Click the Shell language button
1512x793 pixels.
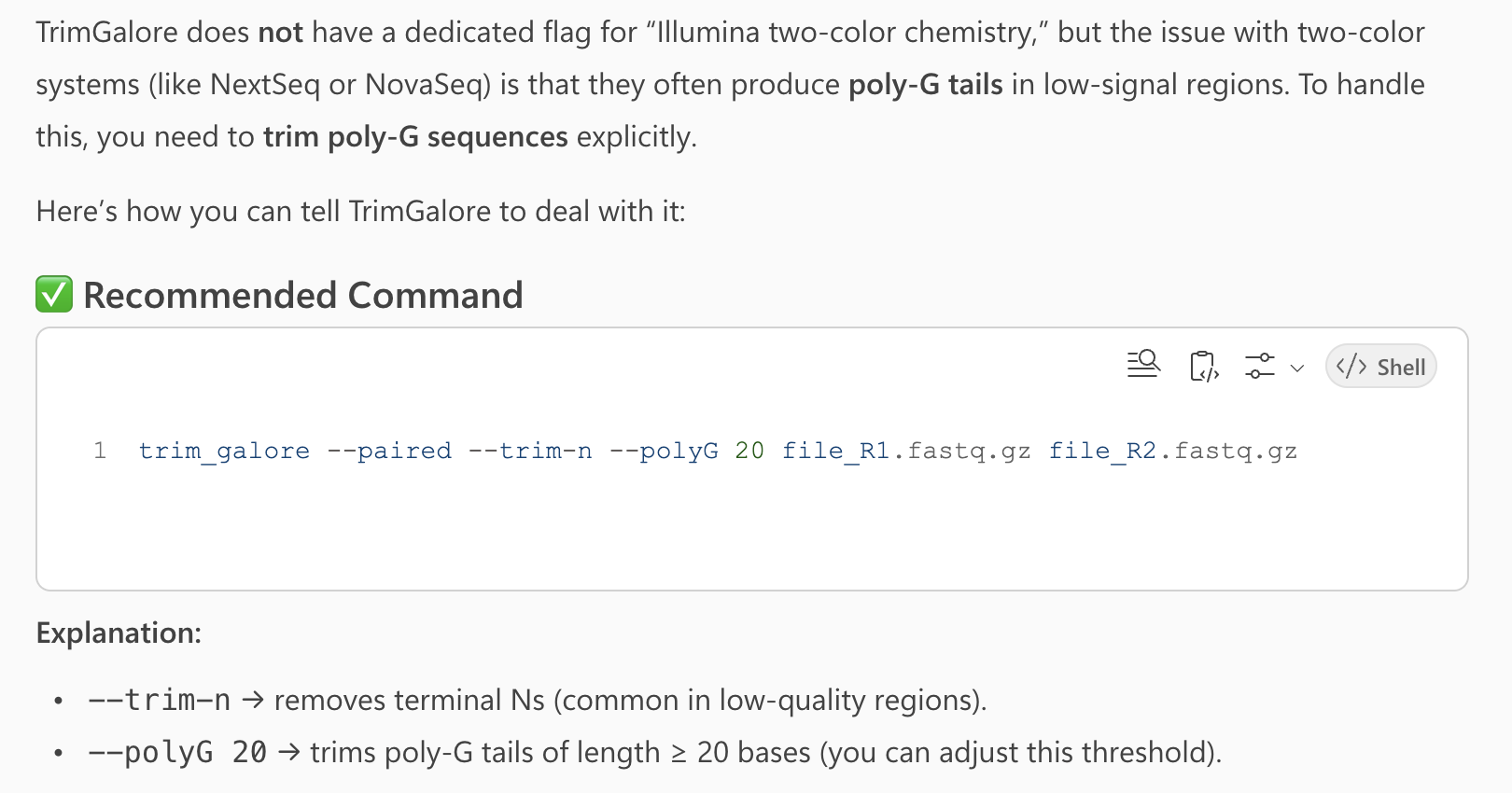(1380, 367)
